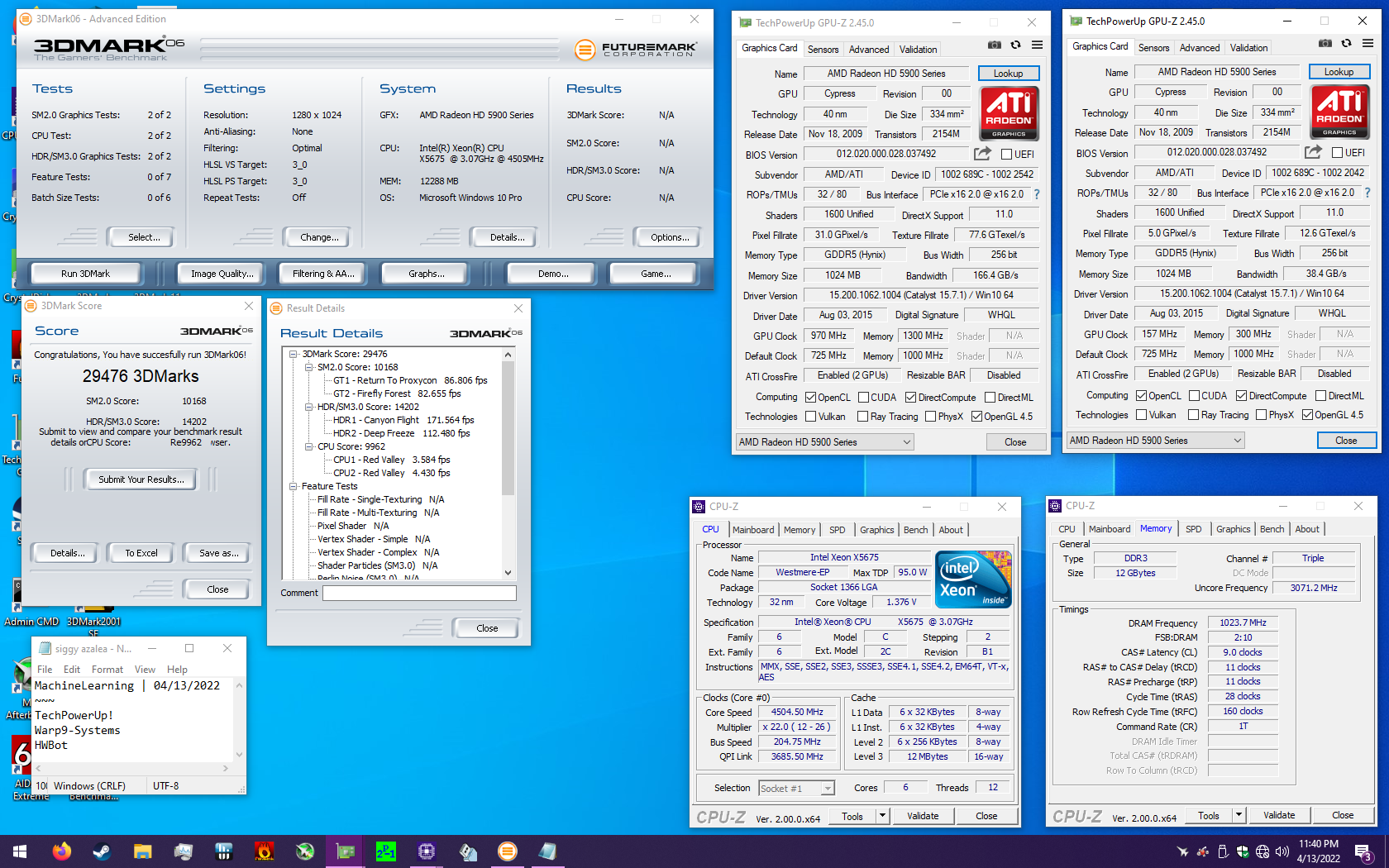The height and width of the screenshot is (868, 1389).
Task: Toggle DirectCompute checkbox in right GPU-Z
Action: (1241, 396)
